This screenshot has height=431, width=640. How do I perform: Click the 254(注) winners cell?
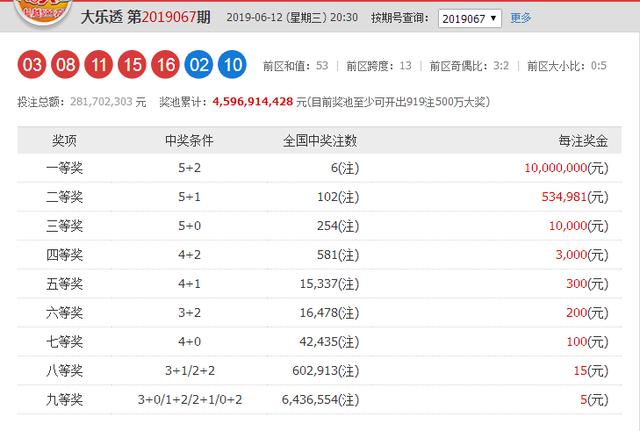pos(338,226)
